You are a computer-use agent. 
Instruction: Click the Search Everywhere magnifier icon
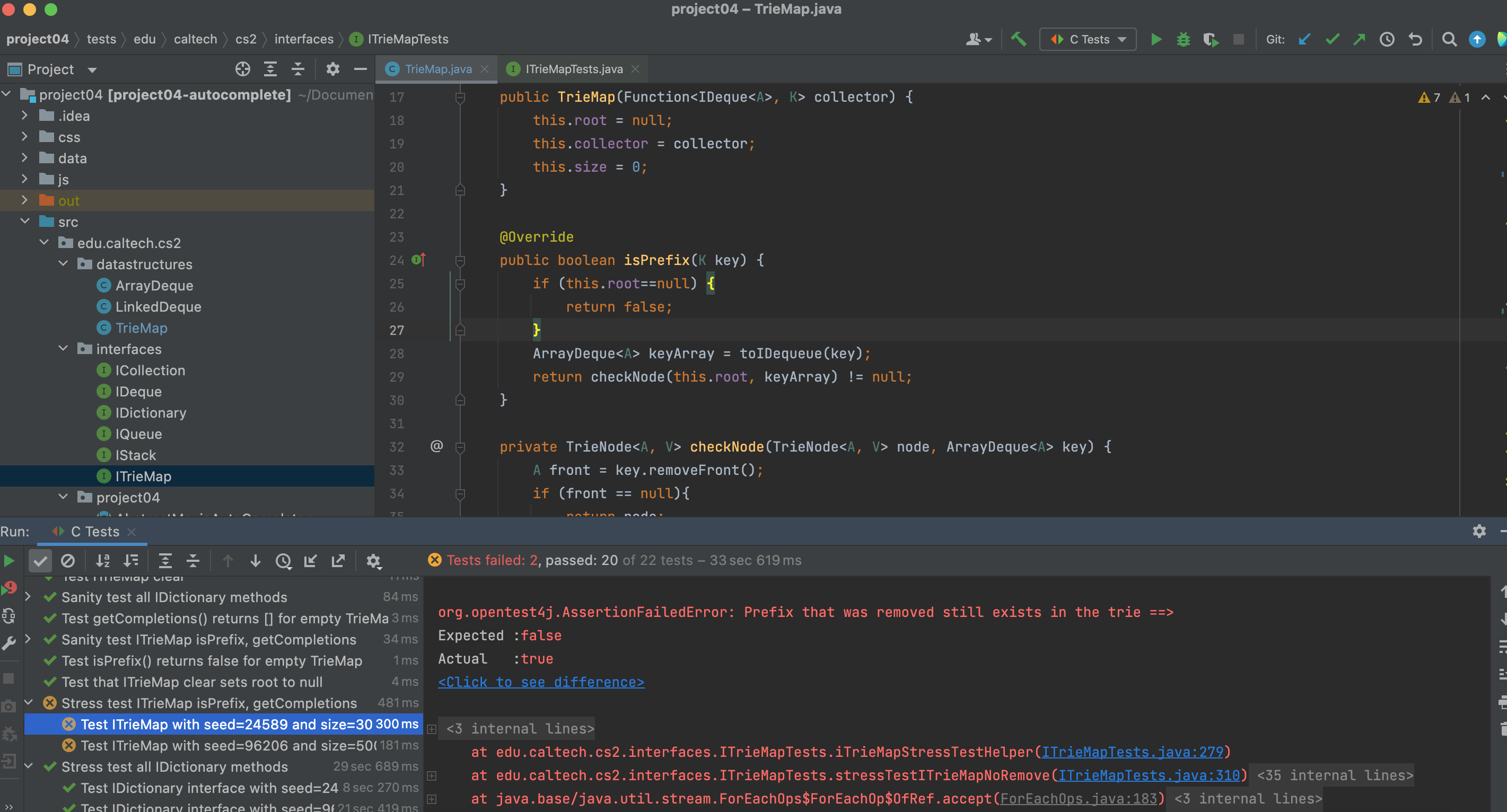pyautogui.click(x=1450, y=39)
